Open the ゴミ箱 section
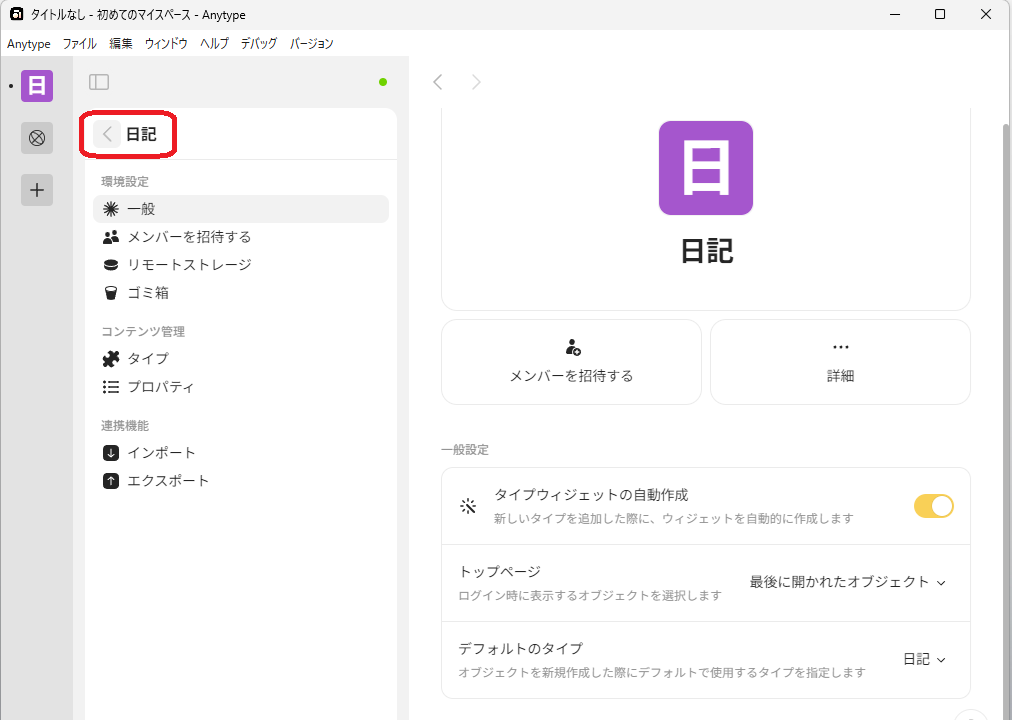Image resolution: width=1012 pixels, height=720 pixels. coord(241,293)
